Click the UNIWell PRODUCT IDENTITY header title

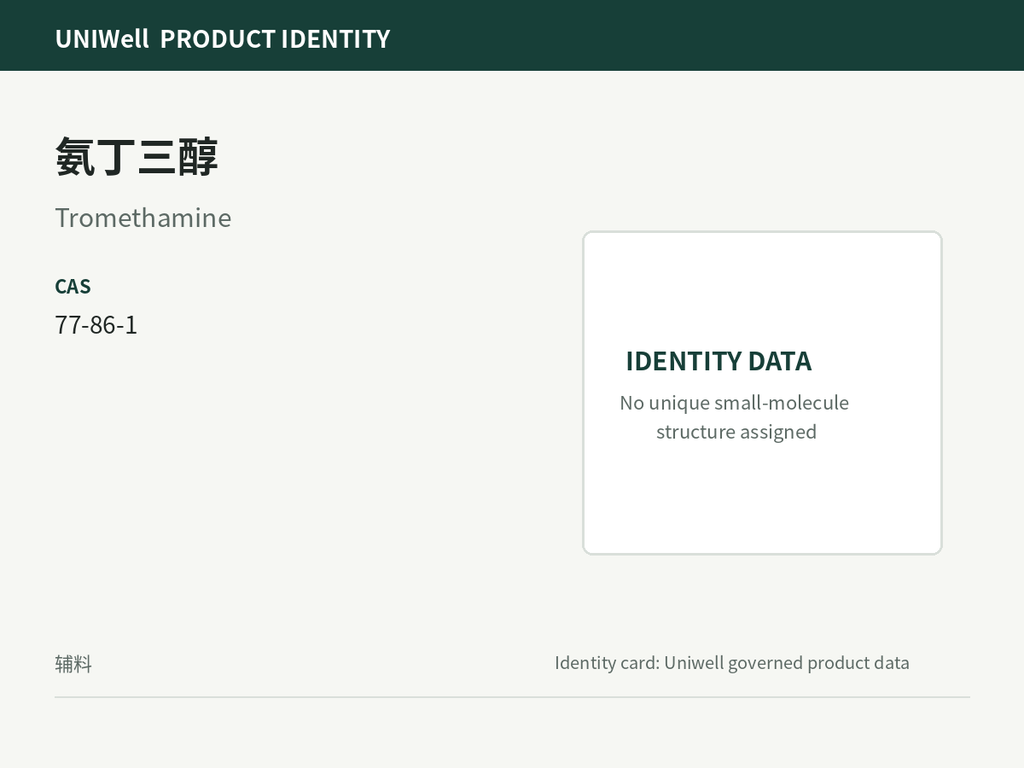tap(223, 39)
